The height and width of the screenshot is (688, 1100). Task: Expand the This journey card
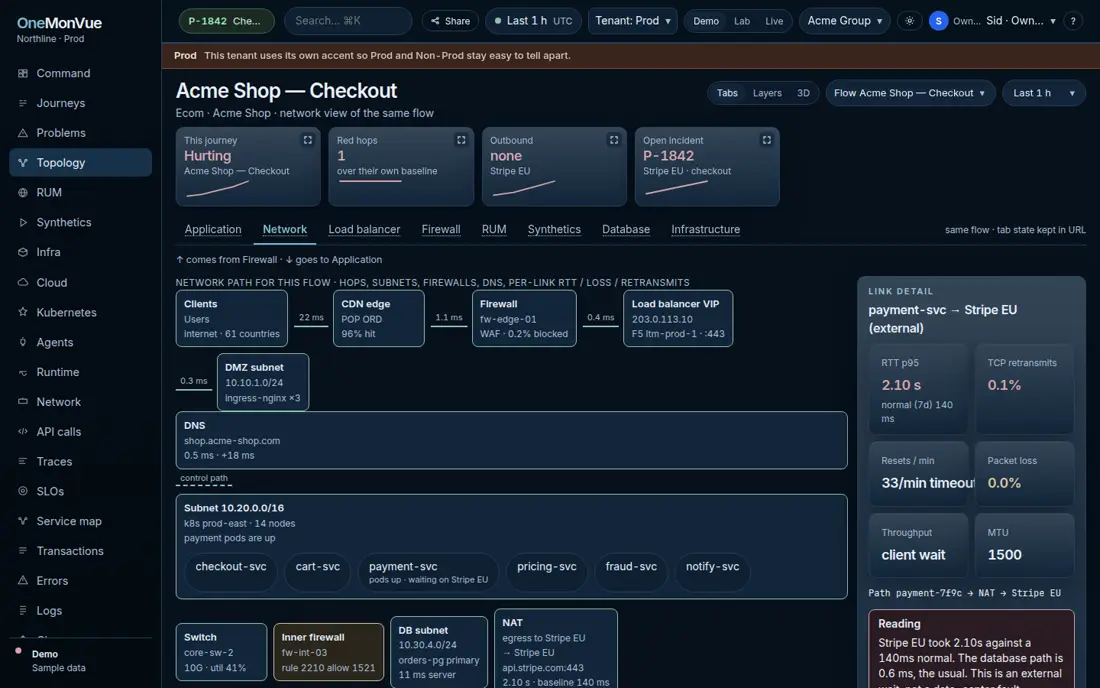click(x=307, y=140)
